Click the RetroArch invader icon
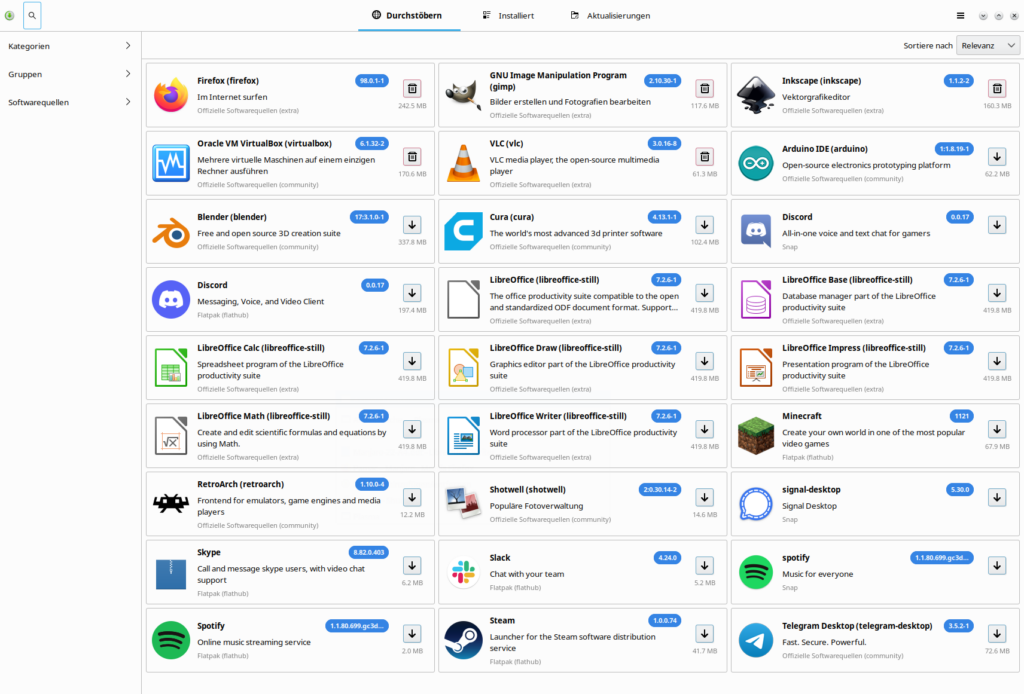1024x694 pixels. pyautogui.click(x=171, y=504)
